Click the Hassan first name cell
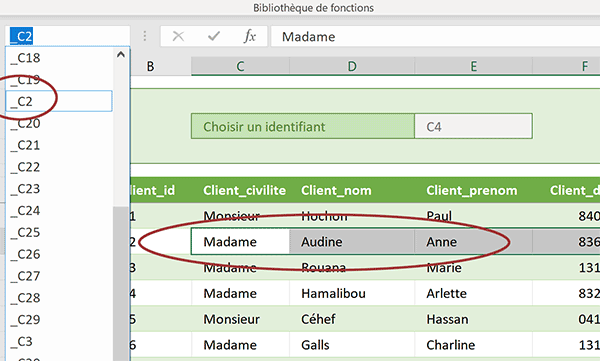 click(x=473, y=319)
